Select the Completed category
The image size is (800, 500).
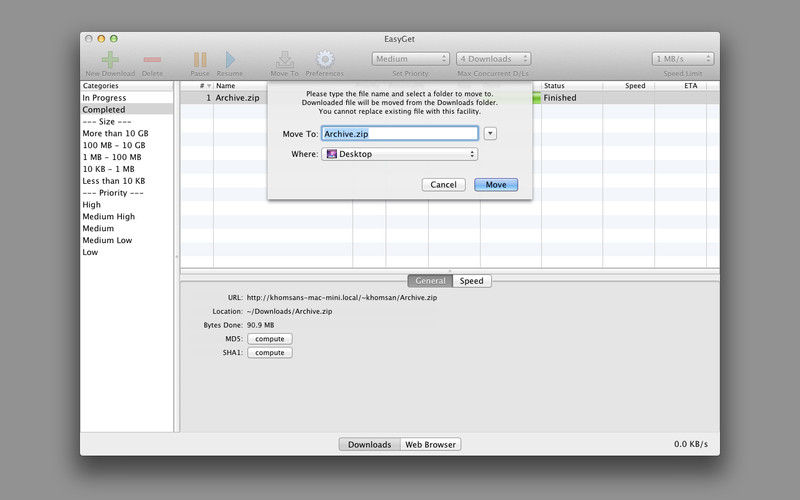click(x=127, y=109)
